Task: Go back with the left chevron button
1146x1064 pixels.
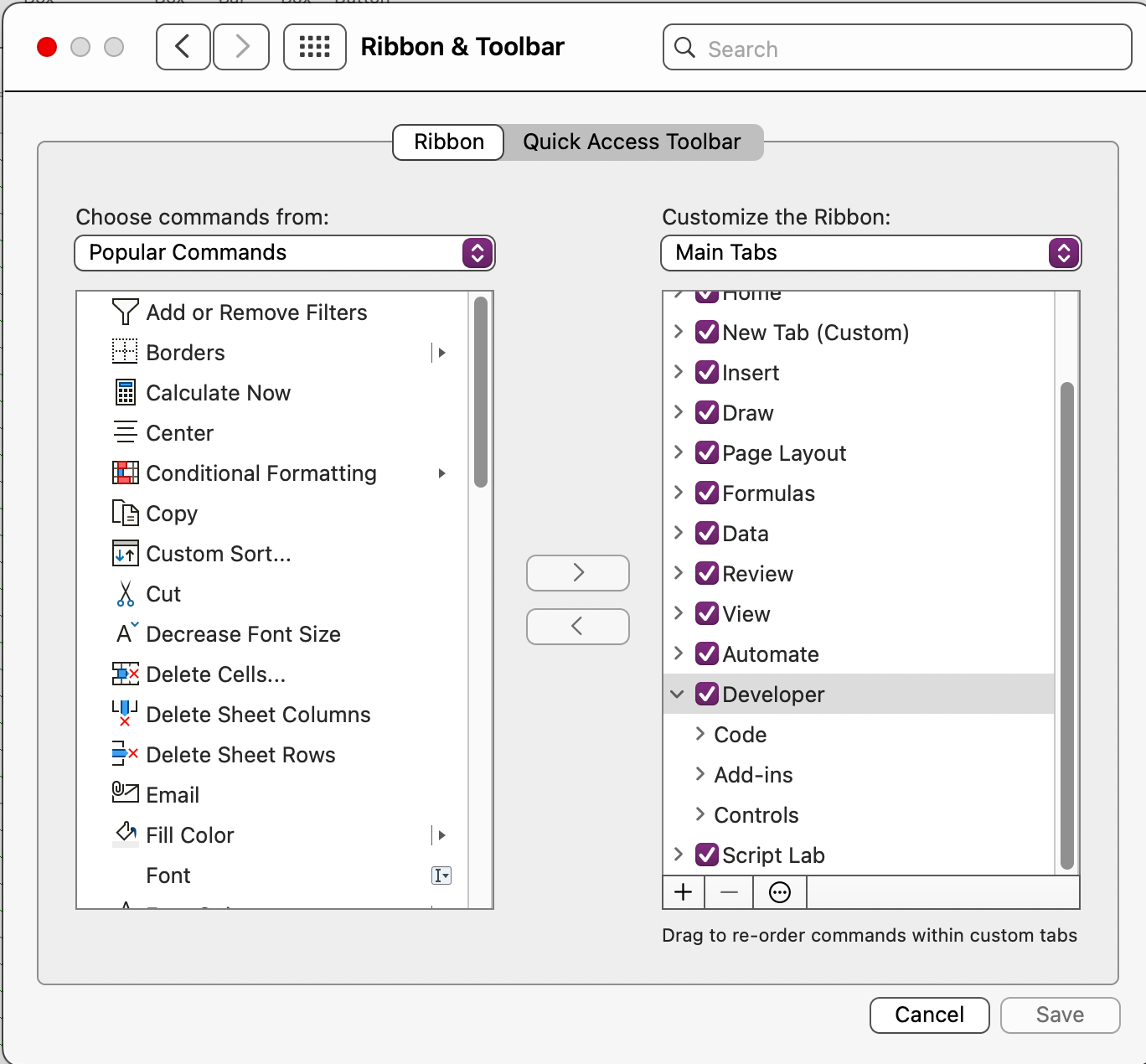Action: coord(183,47)
